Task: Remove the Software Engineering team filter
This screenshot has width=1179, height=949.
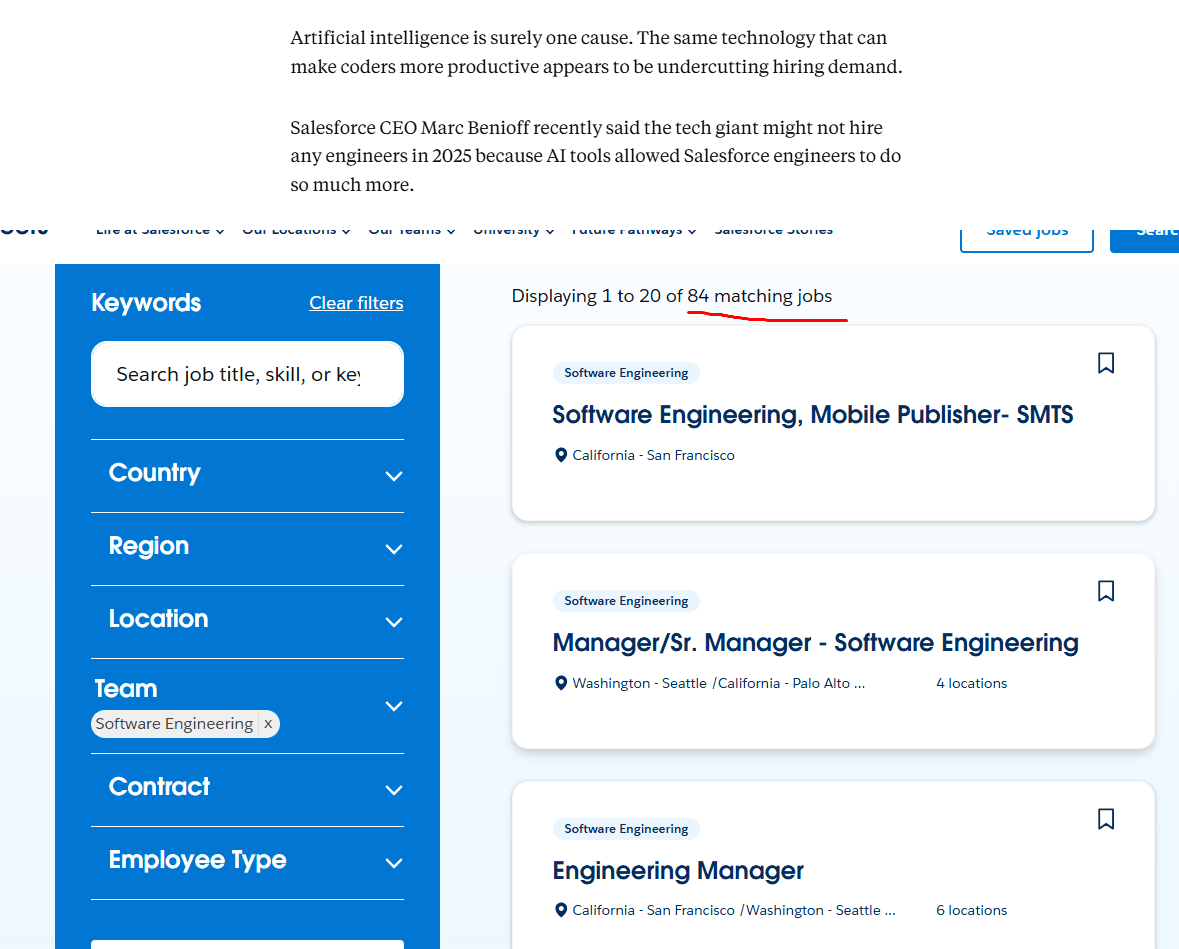Action: click(268, 724)
